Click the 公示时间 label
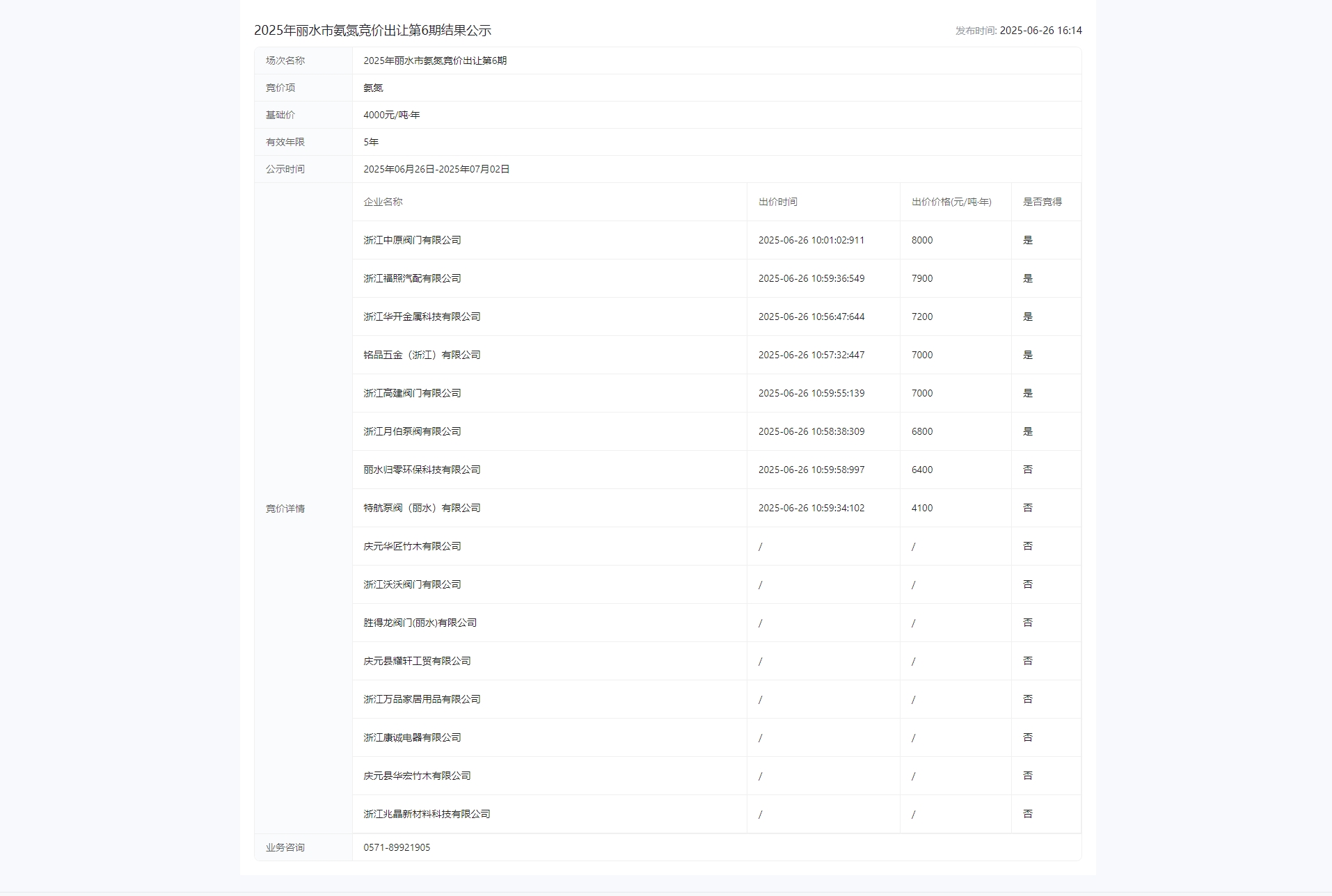Image resolution: width=1332 pixels, height=896 pixels. (x=285, y=169)
